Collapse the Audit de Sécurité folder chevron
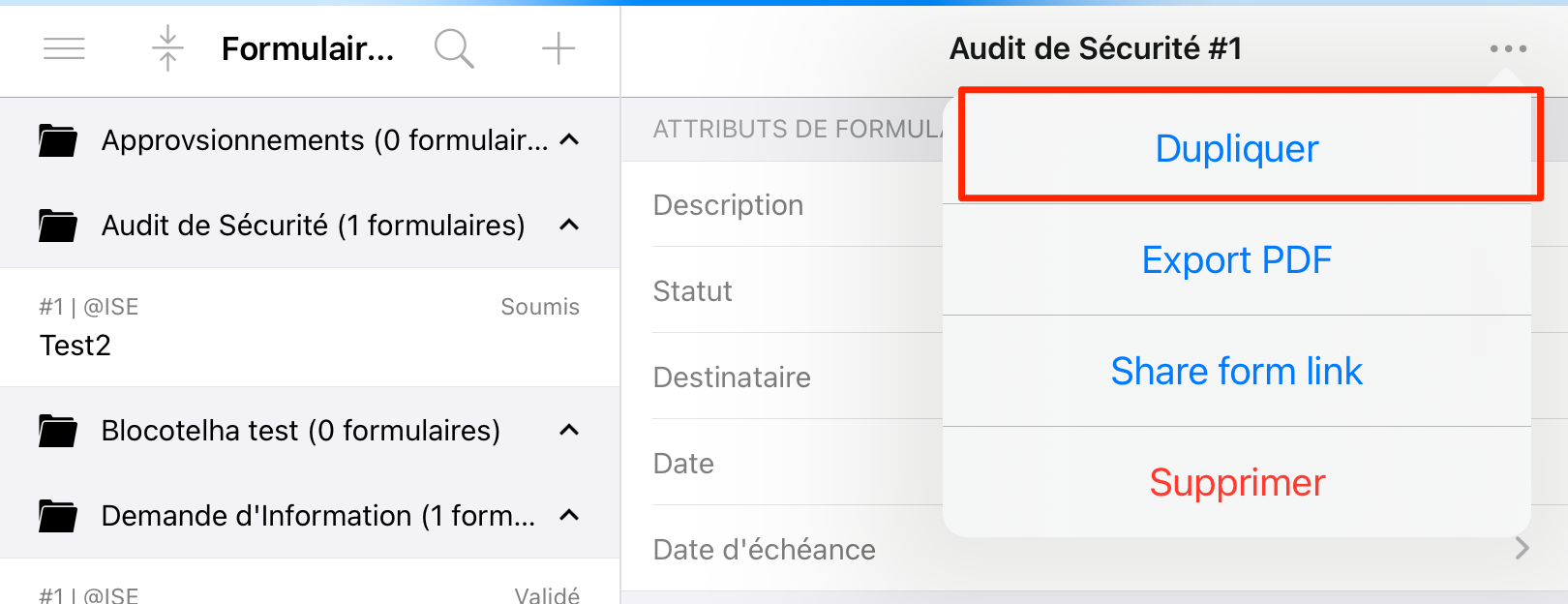The width and height of the screenshot is (1568, 604). coord(570,226)
